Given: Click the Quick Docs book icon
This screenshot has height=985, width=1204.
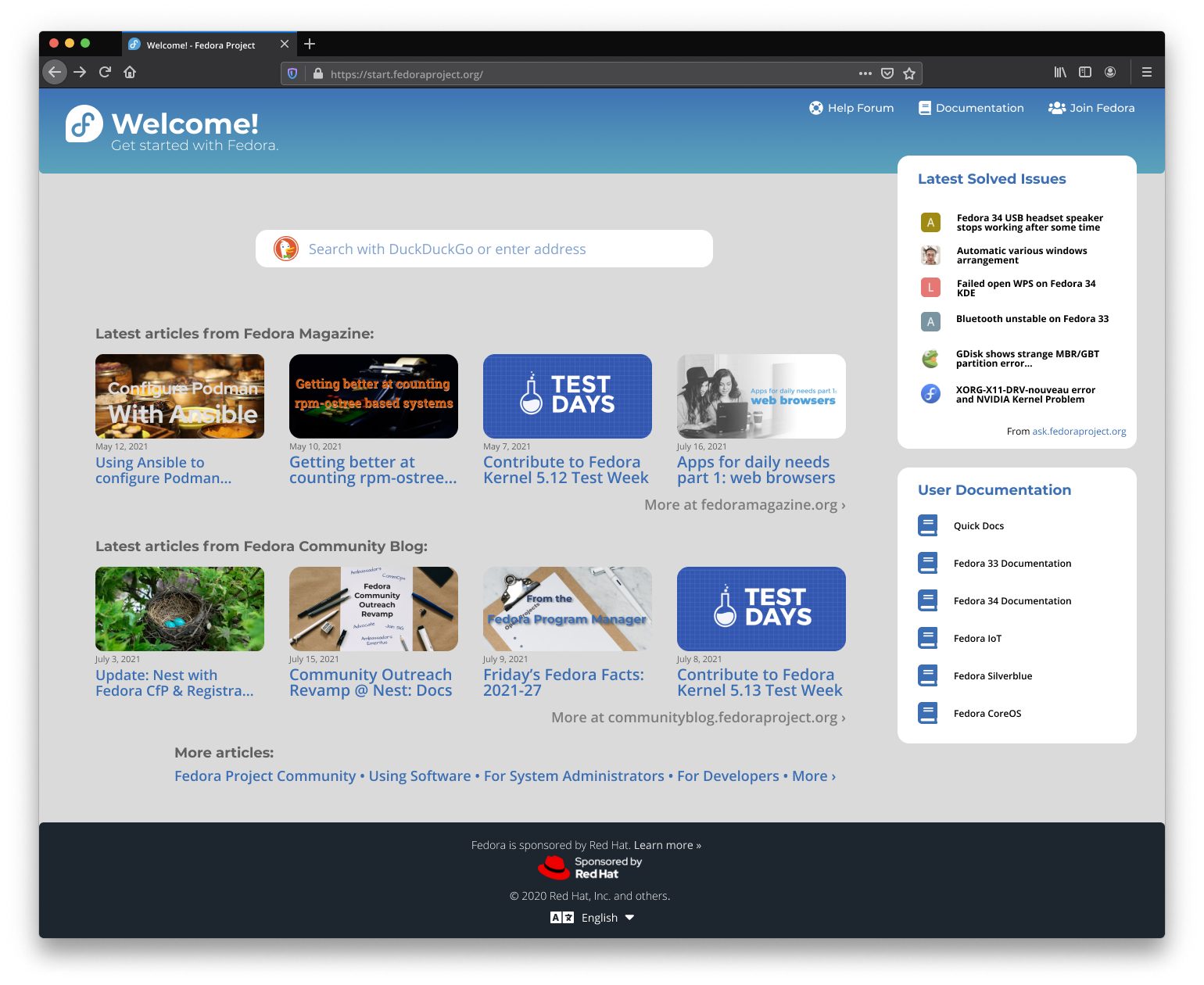Looking at the screenshot, I should (928, 525).
